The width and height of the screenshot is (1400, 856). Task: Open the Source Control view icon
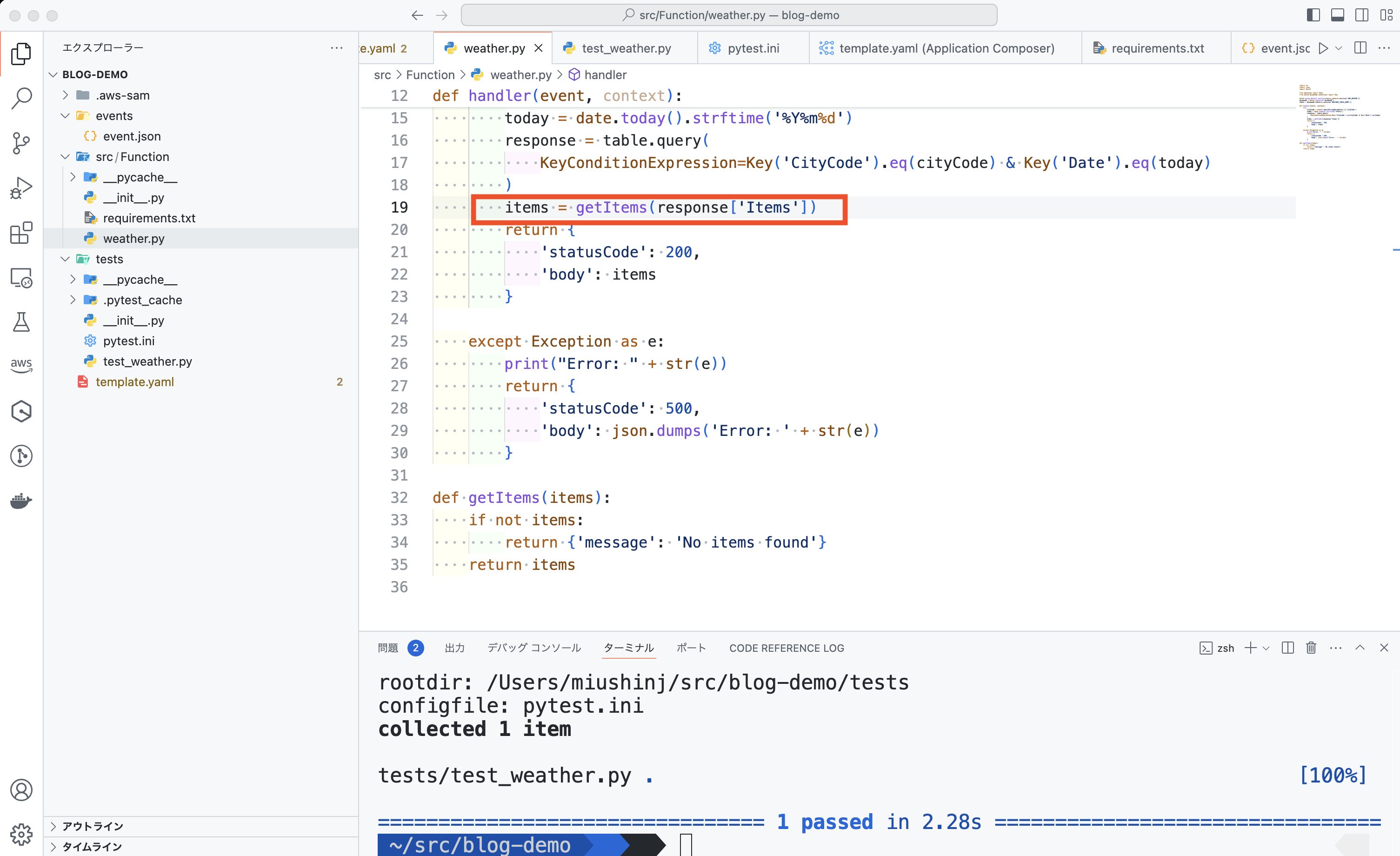click(x=21, y=143)
